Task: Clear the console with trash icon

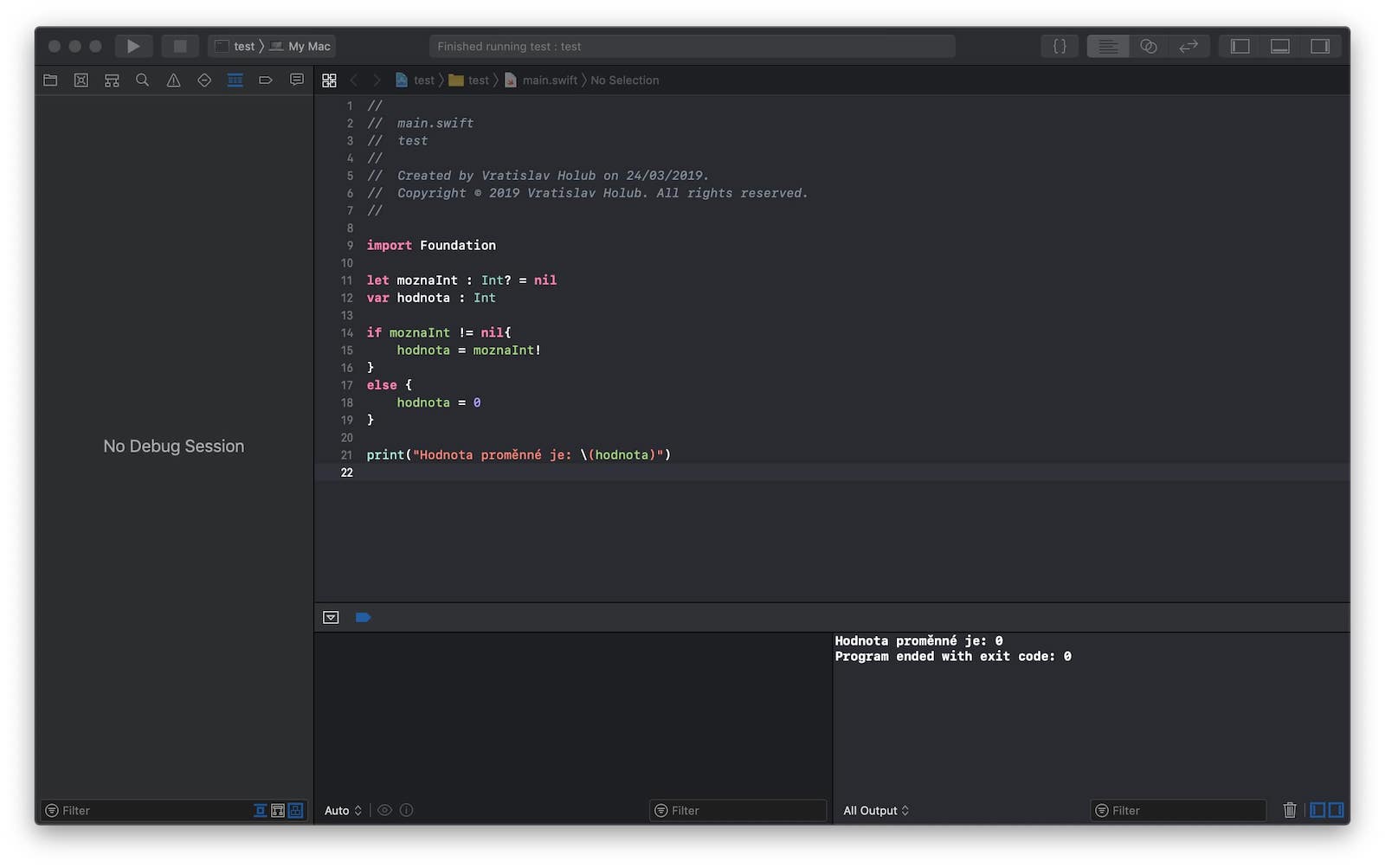Action: [1289, 810]
